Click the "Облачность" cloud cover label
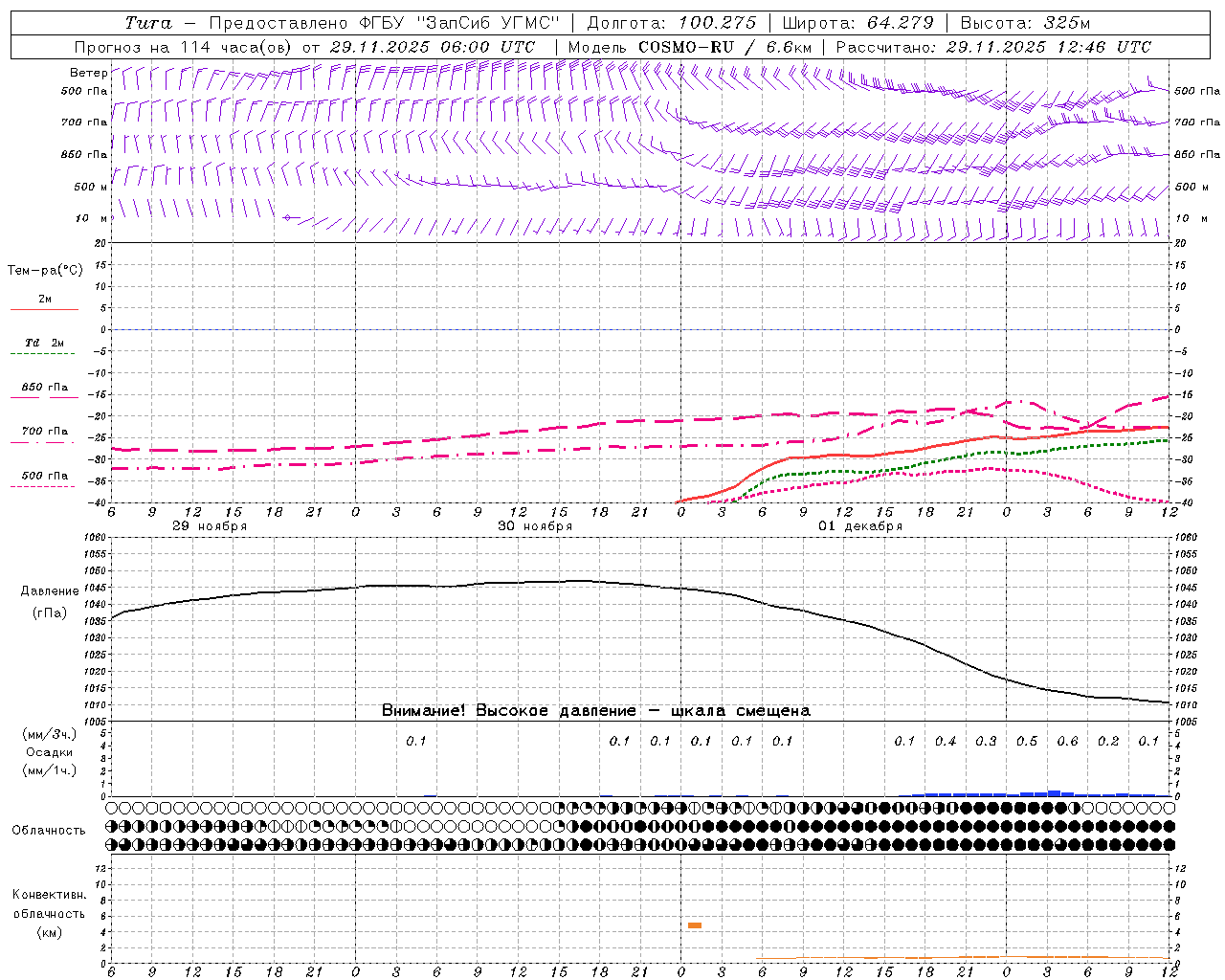This screenshot has height=980, width=1225. (49, 830)
